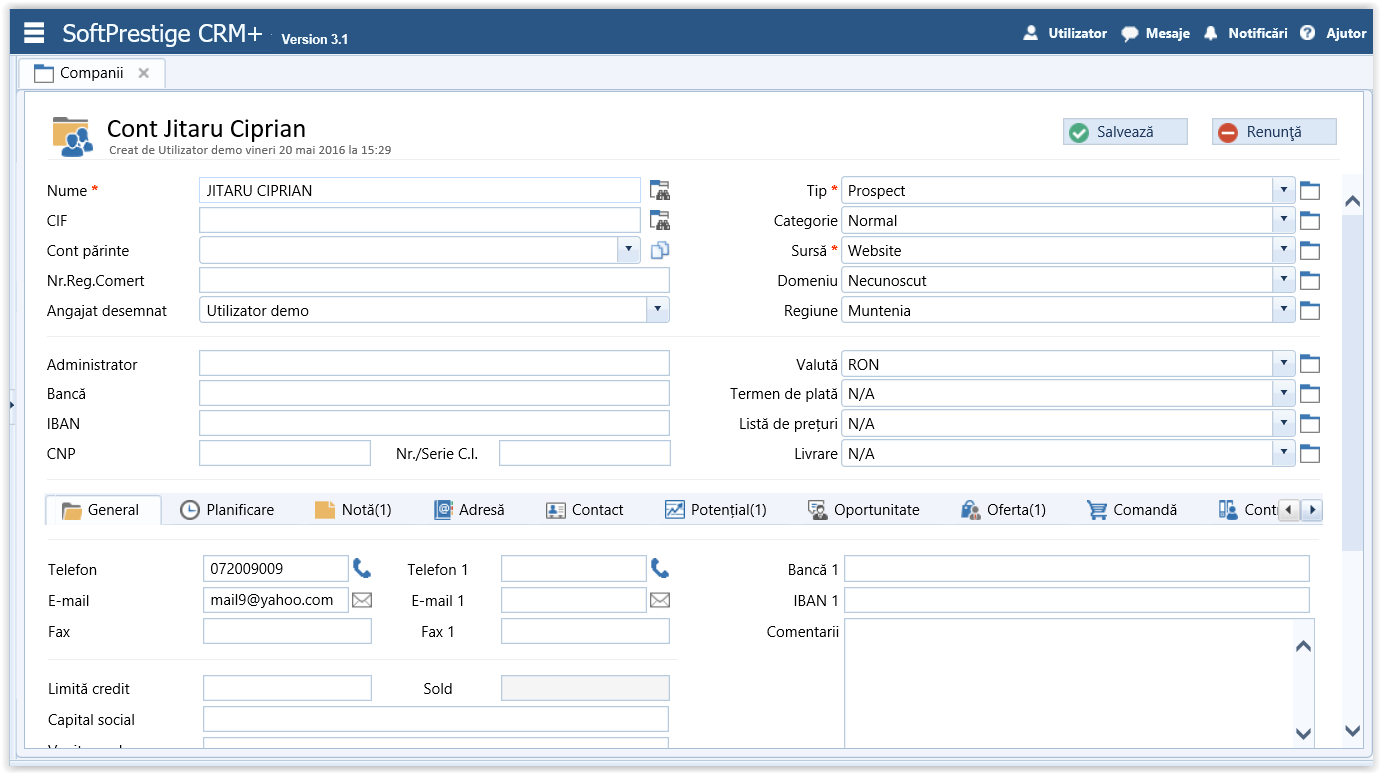Open the Adresă tab
1381x774 pixels.
point(469,510)
